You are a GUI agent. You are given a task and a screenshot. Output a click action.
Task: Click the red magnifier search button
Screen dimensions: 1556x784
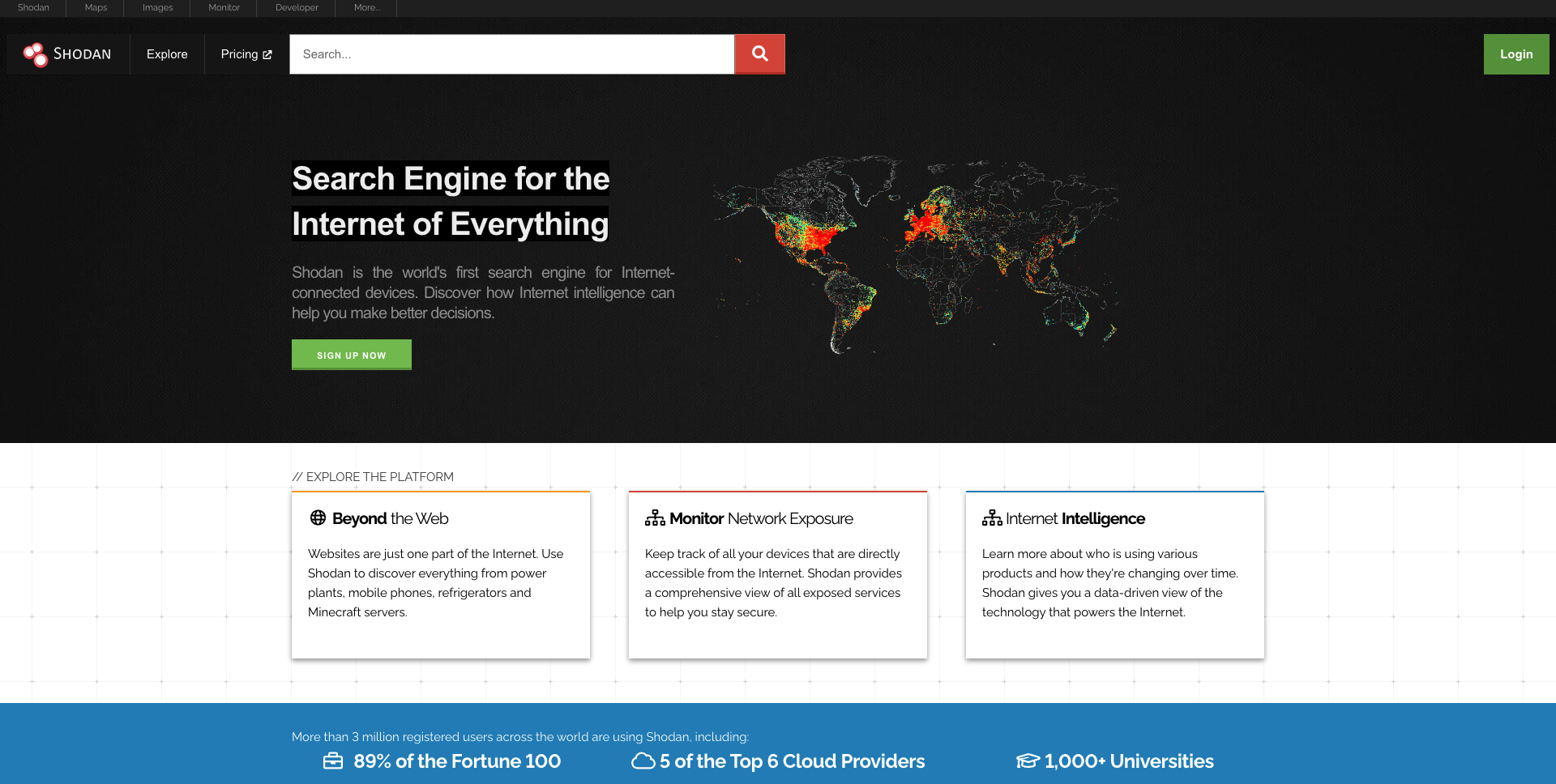point(759,54)
